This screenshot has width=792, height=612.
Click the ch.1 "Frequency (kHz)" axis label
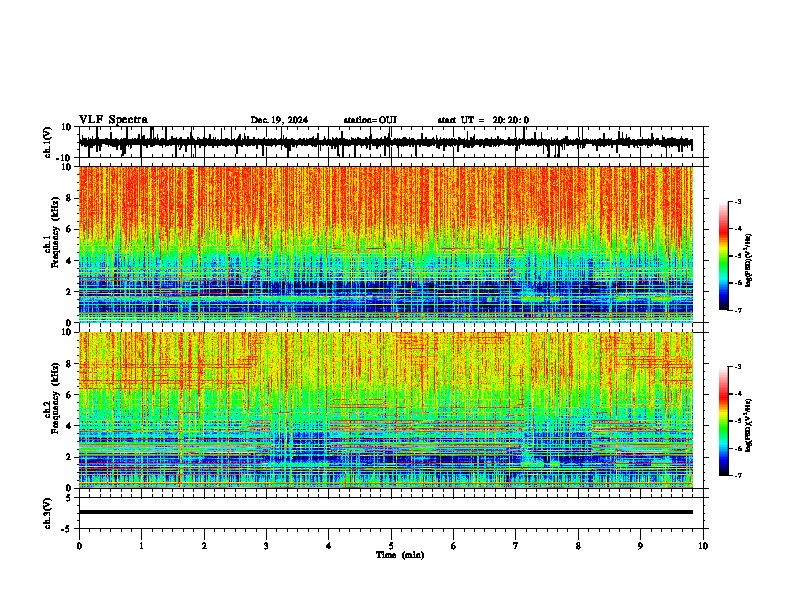[55, 232]
